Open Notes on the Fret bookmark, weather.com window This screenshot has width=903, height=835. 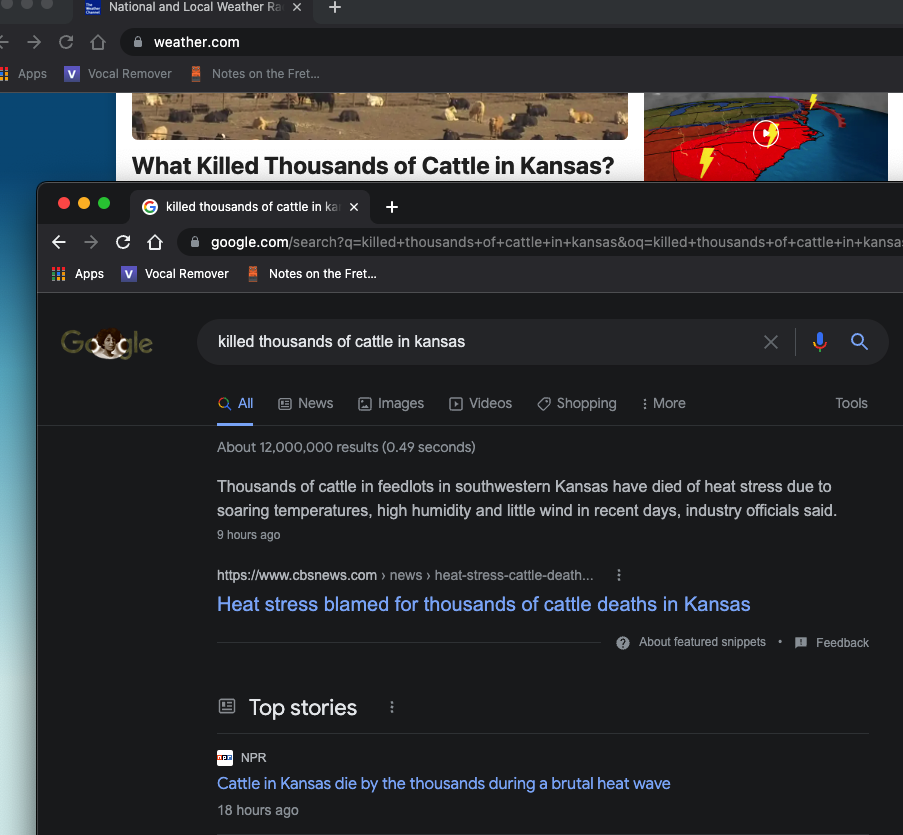(255, 74)
